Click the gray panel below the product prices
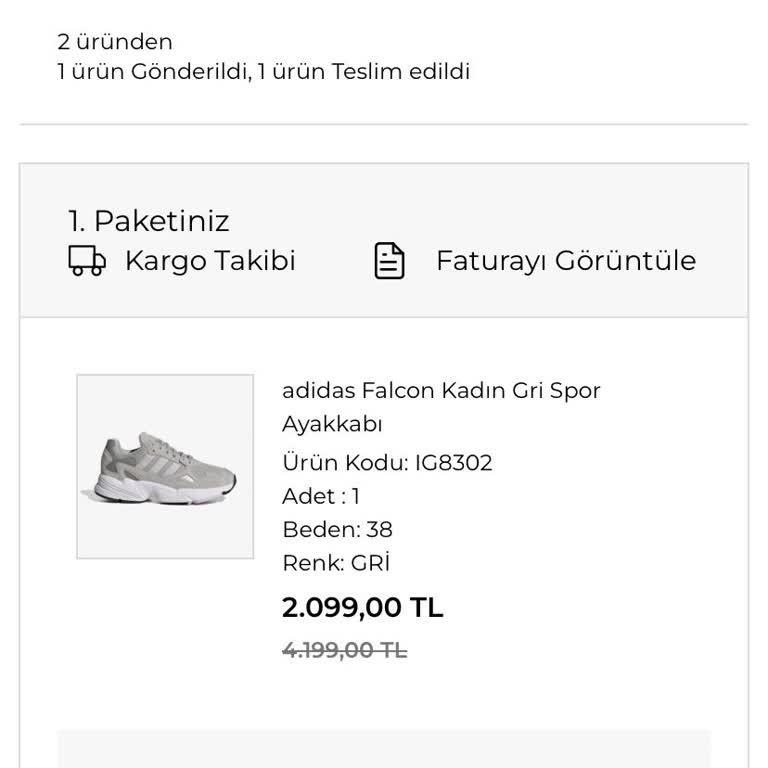Image resolution: width=768 pixels, height=768 pixels. [x=384, y=749]
